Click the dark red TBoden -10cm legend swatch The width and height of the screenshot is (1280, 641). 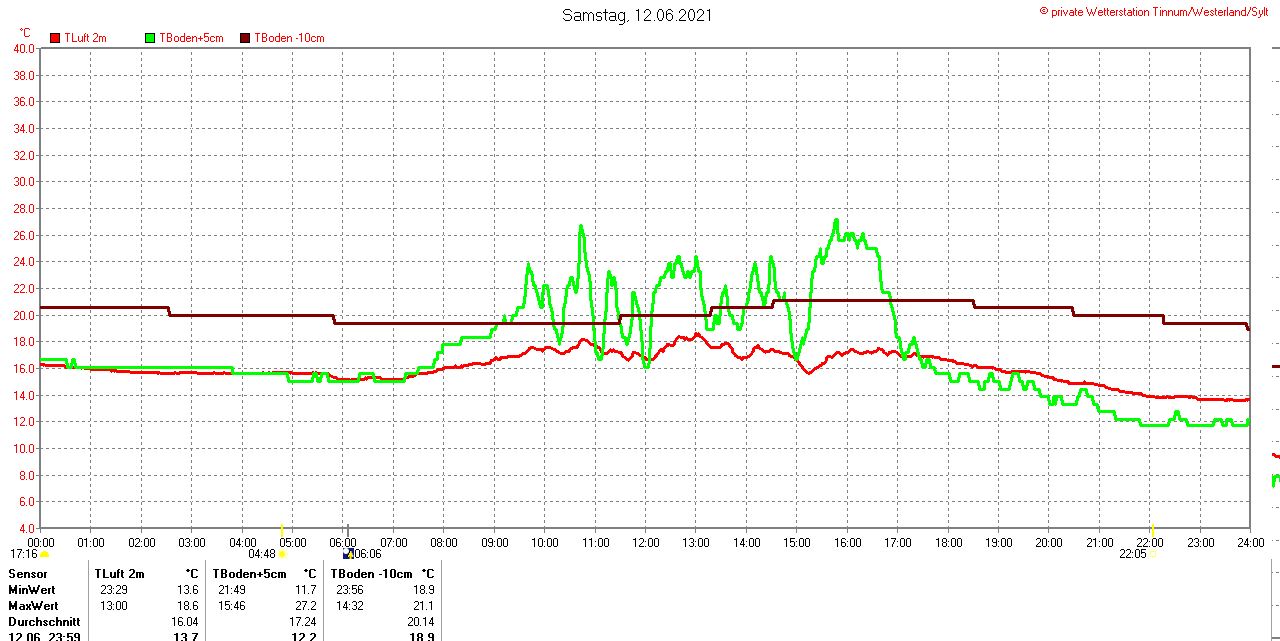pos(245,38)
